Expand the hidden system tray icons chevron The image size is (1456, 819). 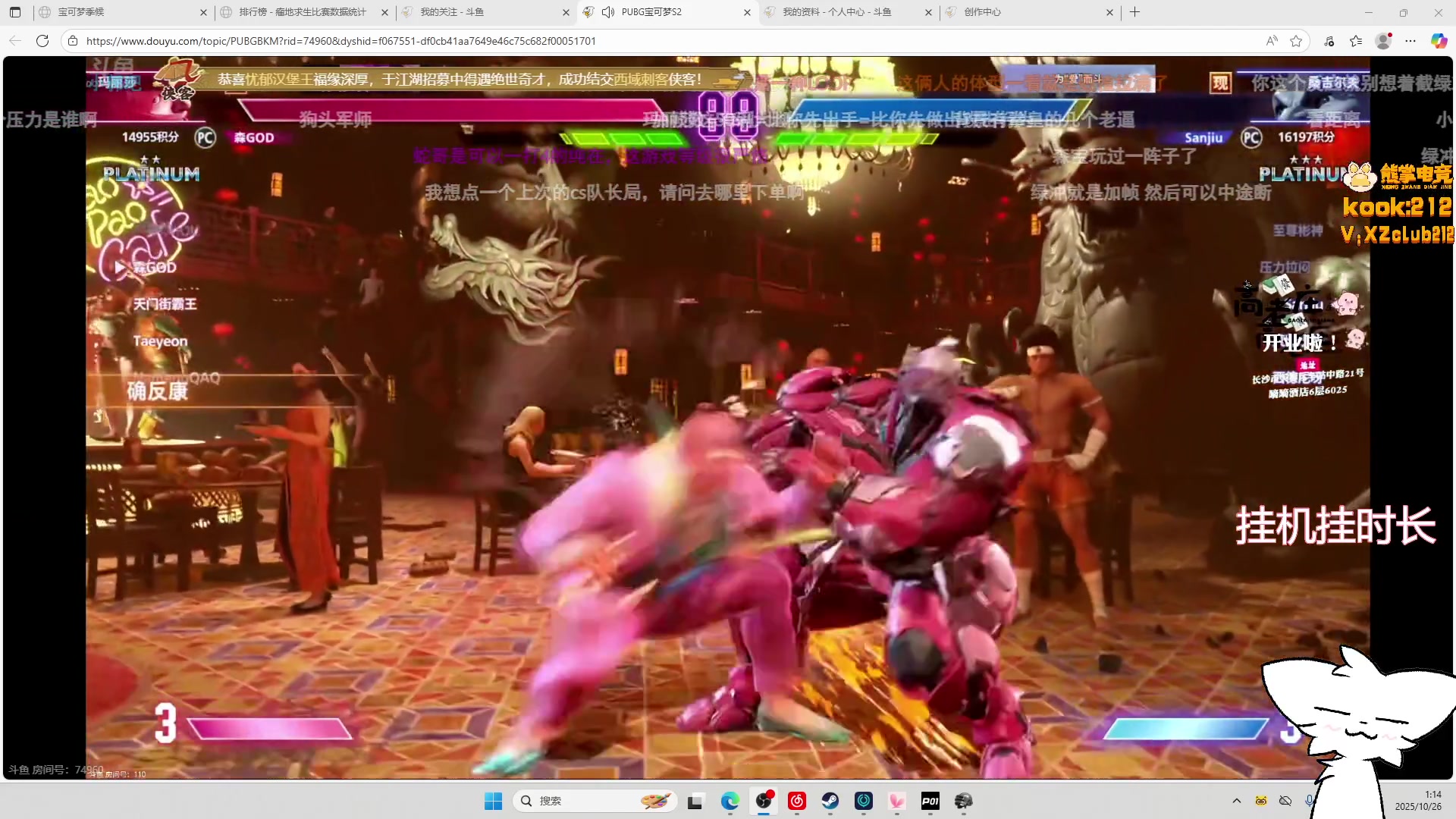tap(1237, 801)
